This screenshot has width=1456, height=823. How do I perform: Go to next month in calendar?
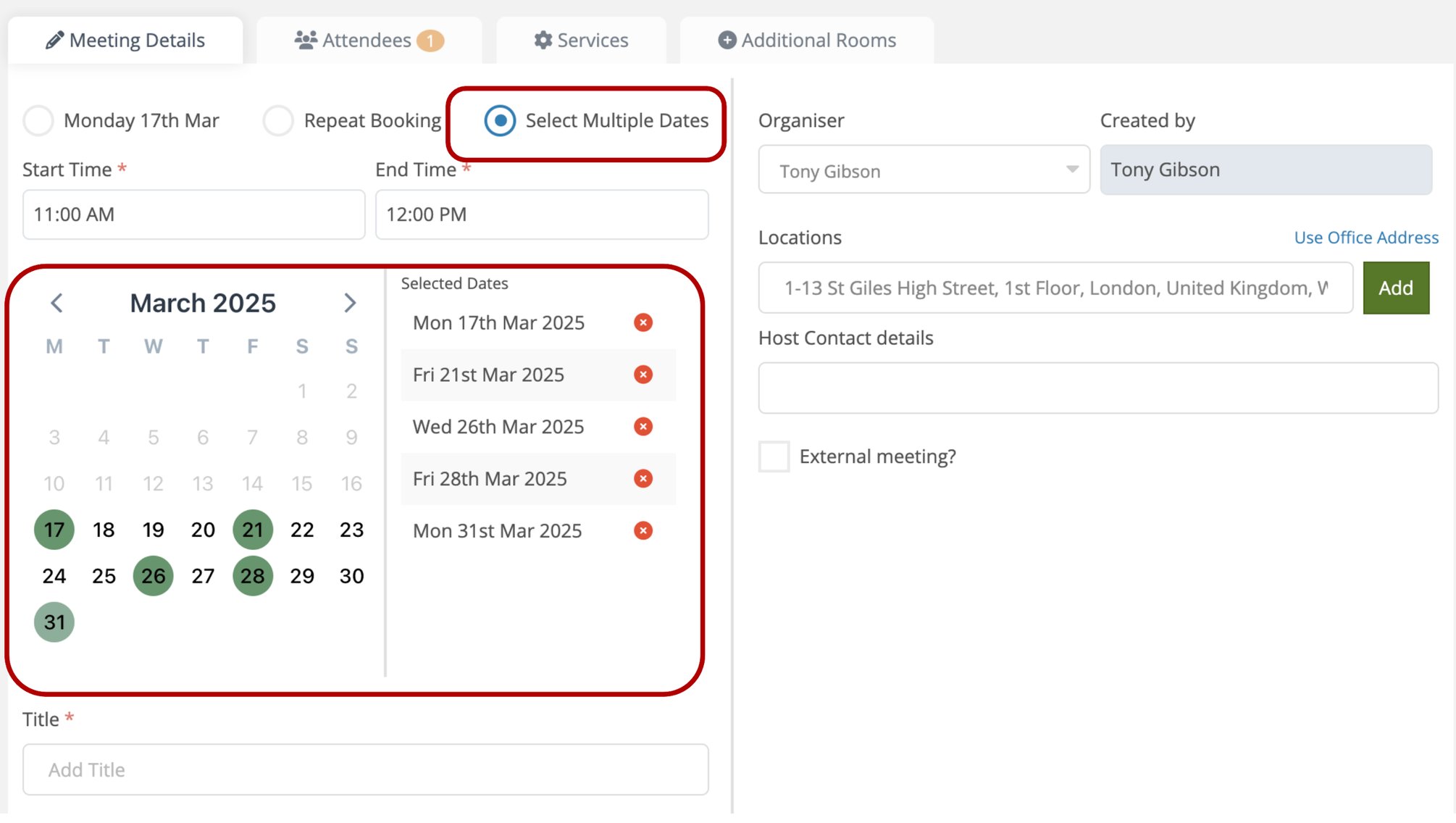point(350,303)
